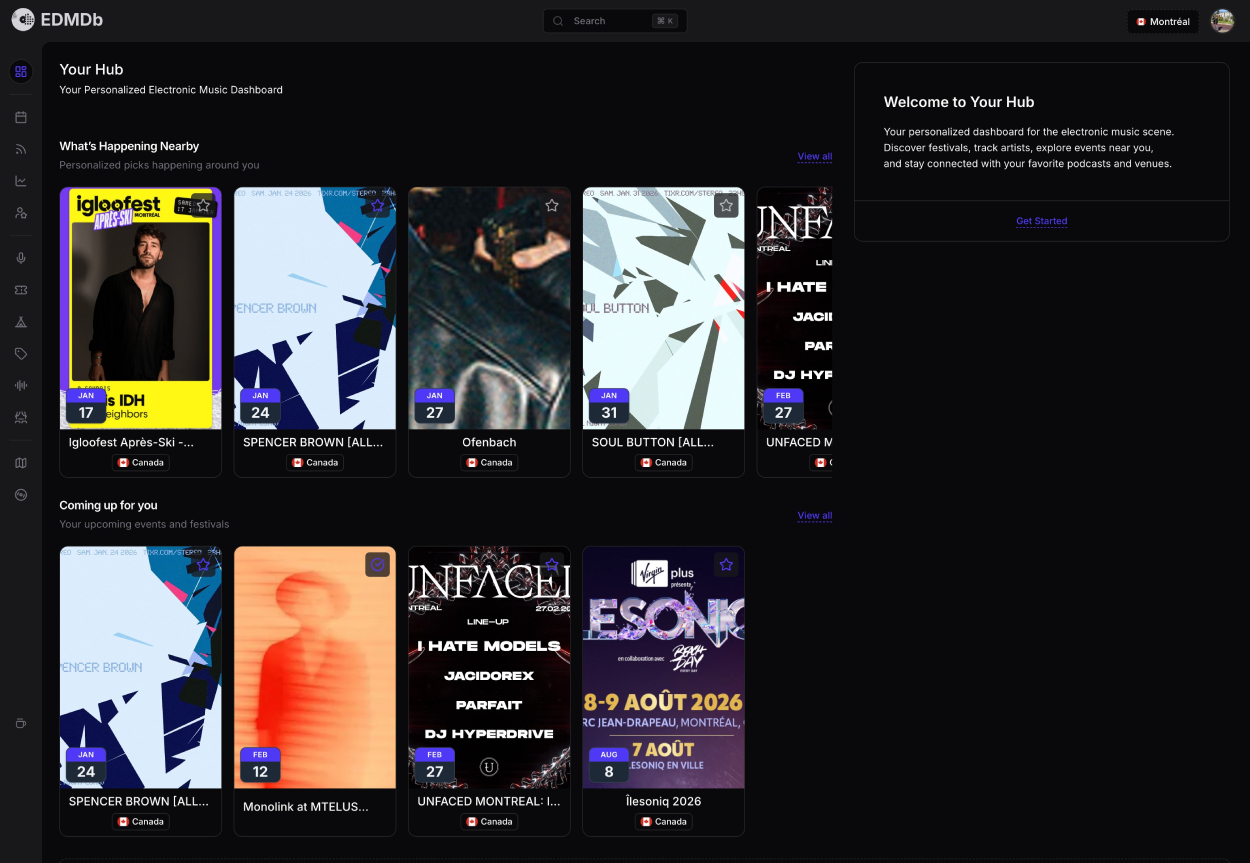This screenshot has height=863, width=1250.
Task: Unsave the Monolink at MTELUS event
Action: [377, 564]
